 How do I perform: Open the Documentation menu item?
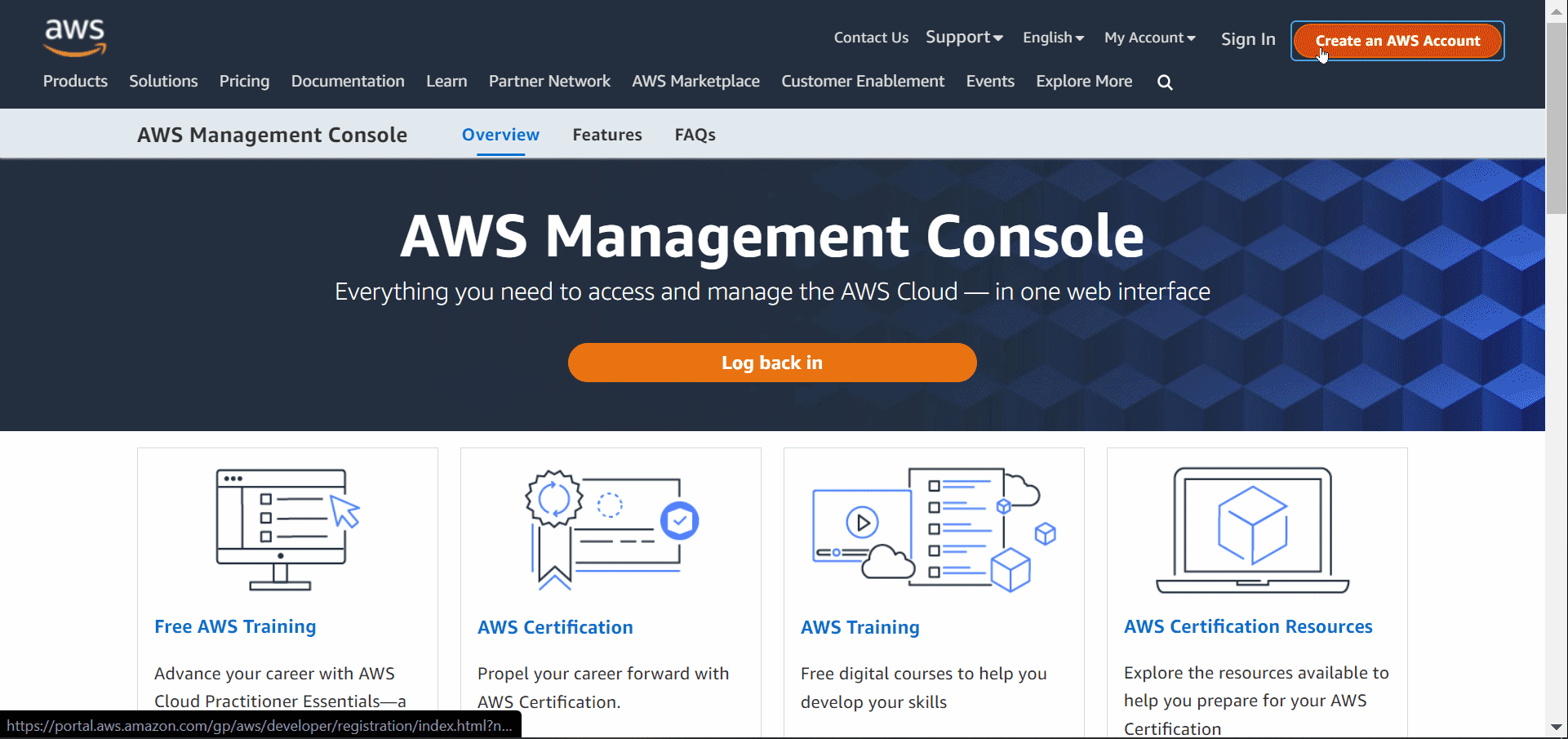[348, 81]
